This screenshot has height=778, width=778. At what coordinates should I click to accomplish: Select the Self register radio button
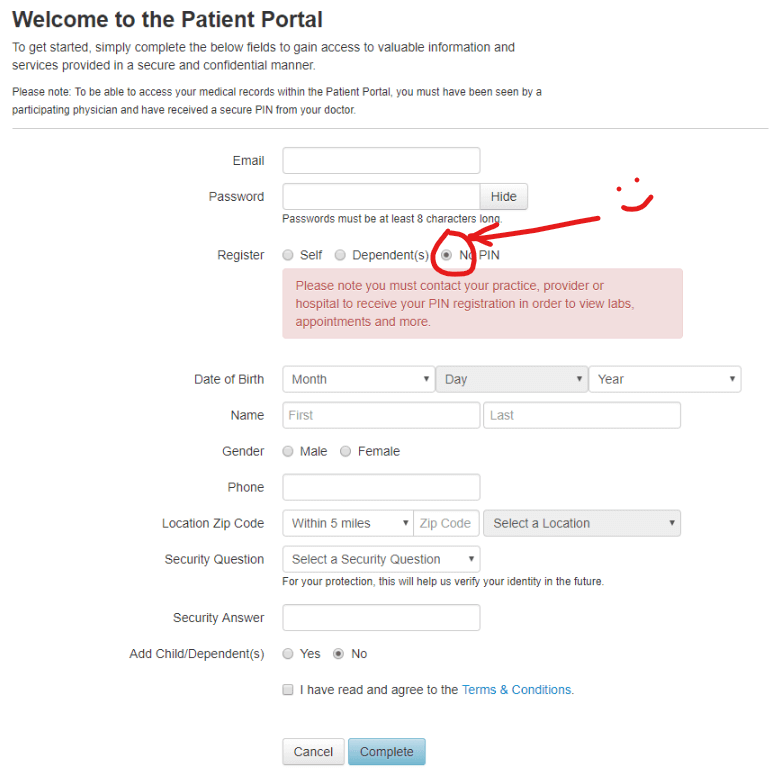point(288,255)
